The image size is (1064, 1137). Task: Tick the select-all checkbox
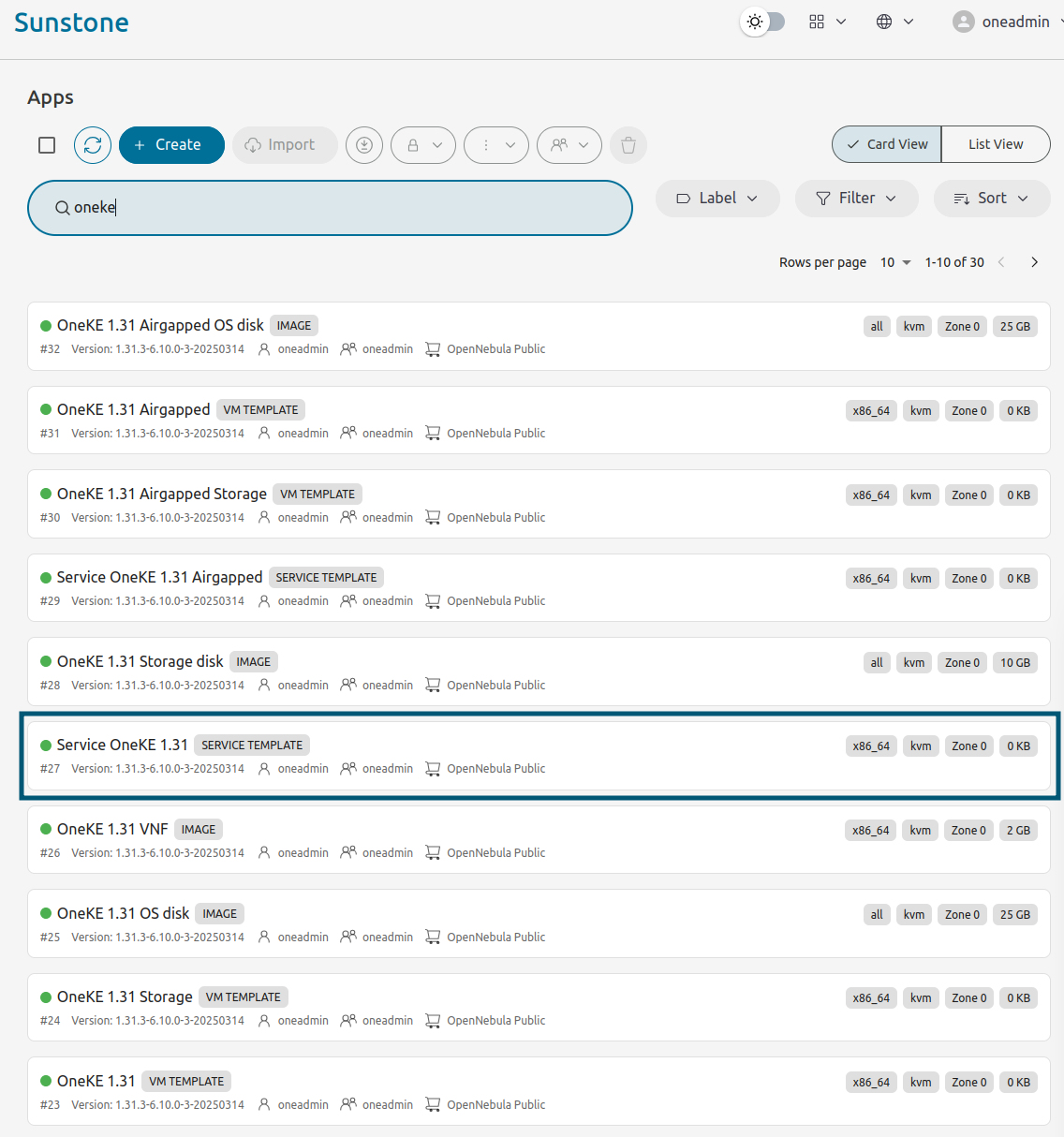[47, 145]
